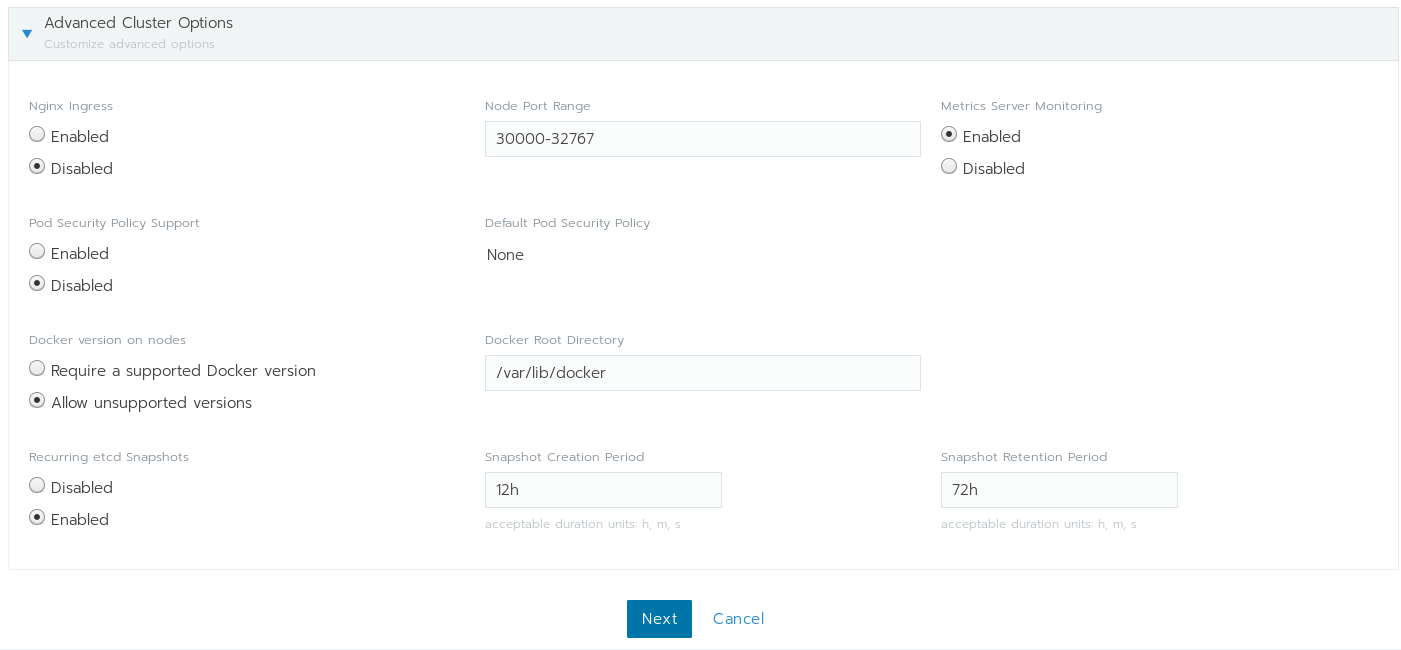1401x650 pixels.
Task: Click the Node Port Range field
Action: tap(702, 139)
